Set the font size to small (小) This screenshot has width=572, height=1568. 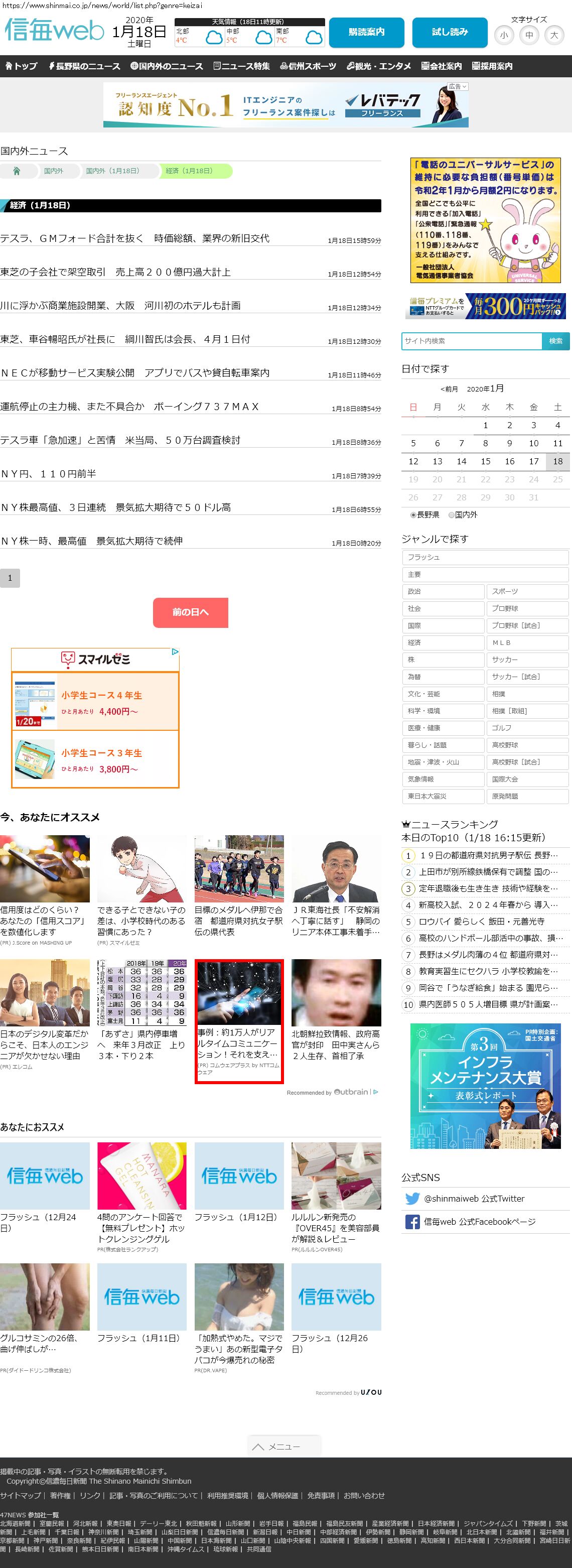503,35
